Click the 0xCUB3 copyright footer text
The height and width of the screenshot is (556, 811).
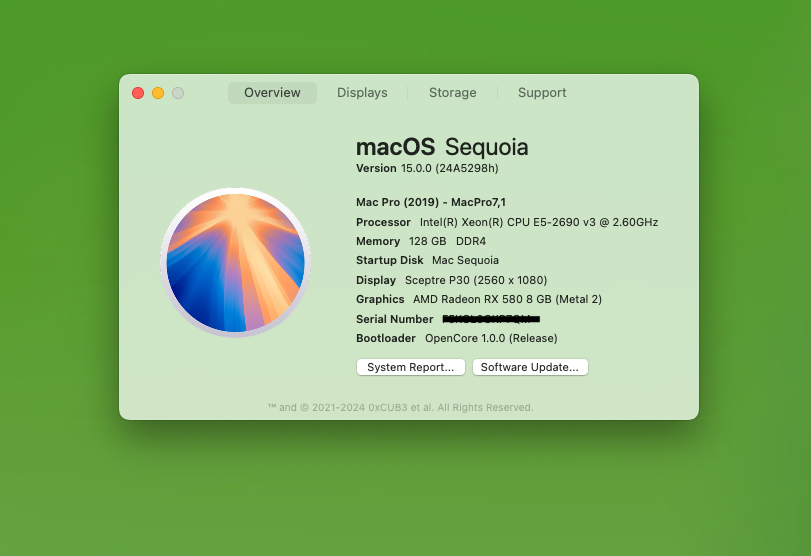click(x=400, y=408)
